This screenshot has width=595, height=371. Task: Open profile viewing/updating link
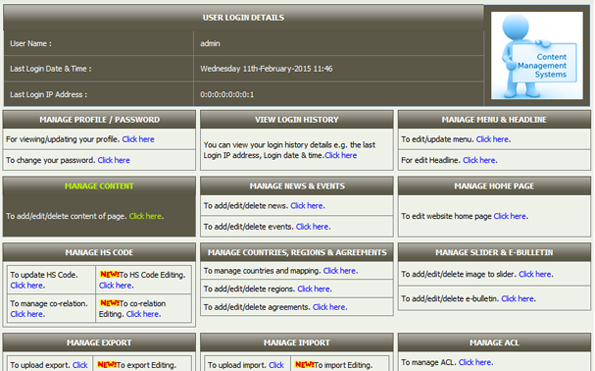138,139
